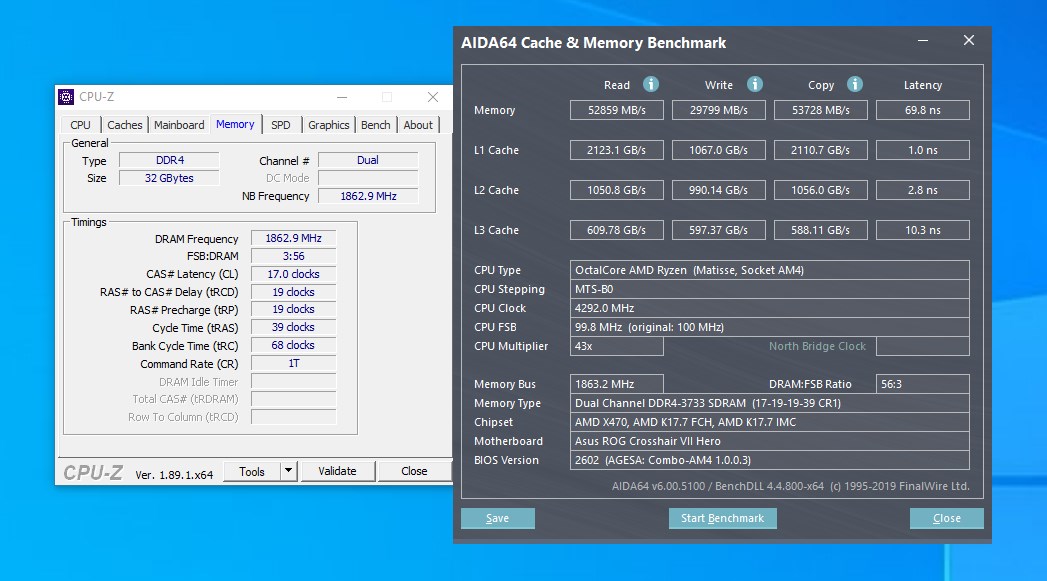Click the L3 Cache Latency value 10.3 ns
This screenshot has width=1047, height=581.
point(923,230)
